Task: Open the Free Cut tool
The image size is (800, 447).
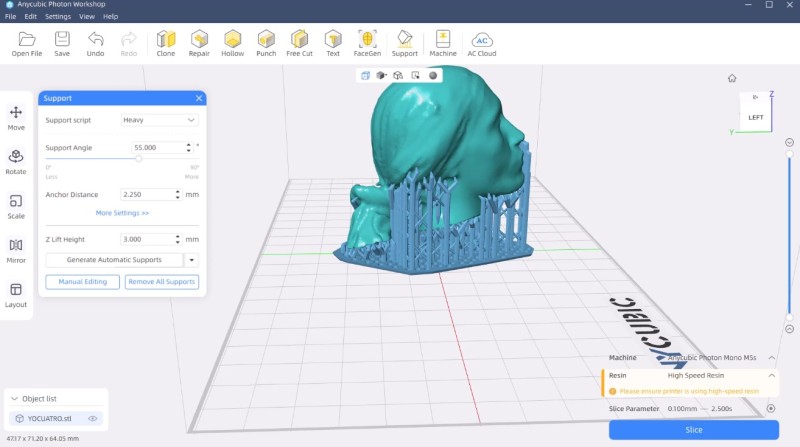Action: (299, 43)
